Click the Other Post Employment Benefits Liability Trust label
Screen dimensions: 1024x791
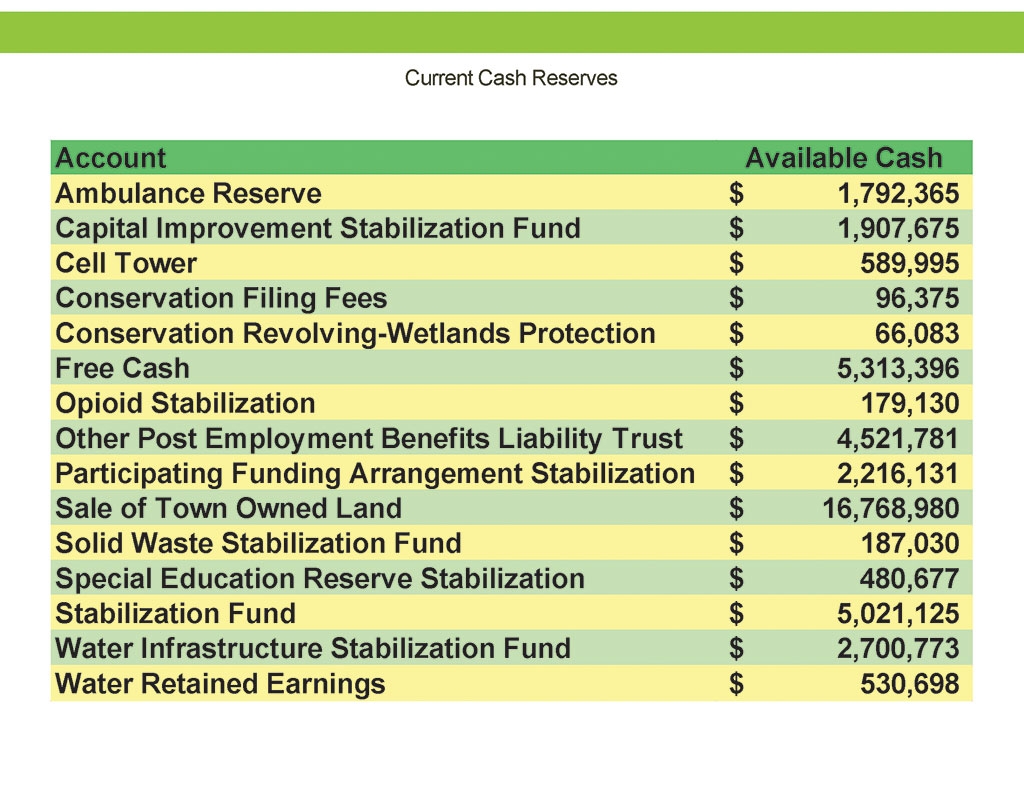point(369,438)
